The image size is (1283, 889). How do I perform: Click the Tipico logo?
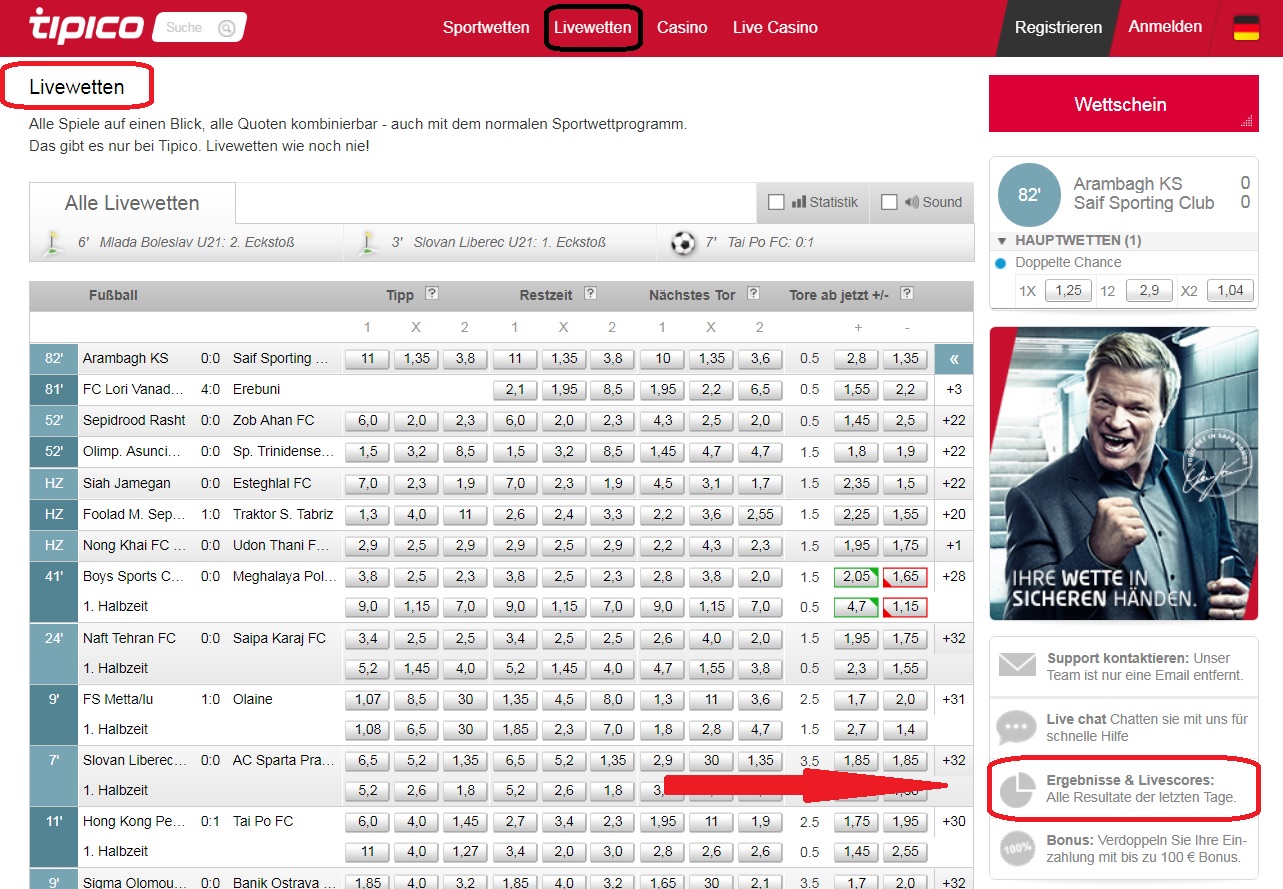coord(86,27)
